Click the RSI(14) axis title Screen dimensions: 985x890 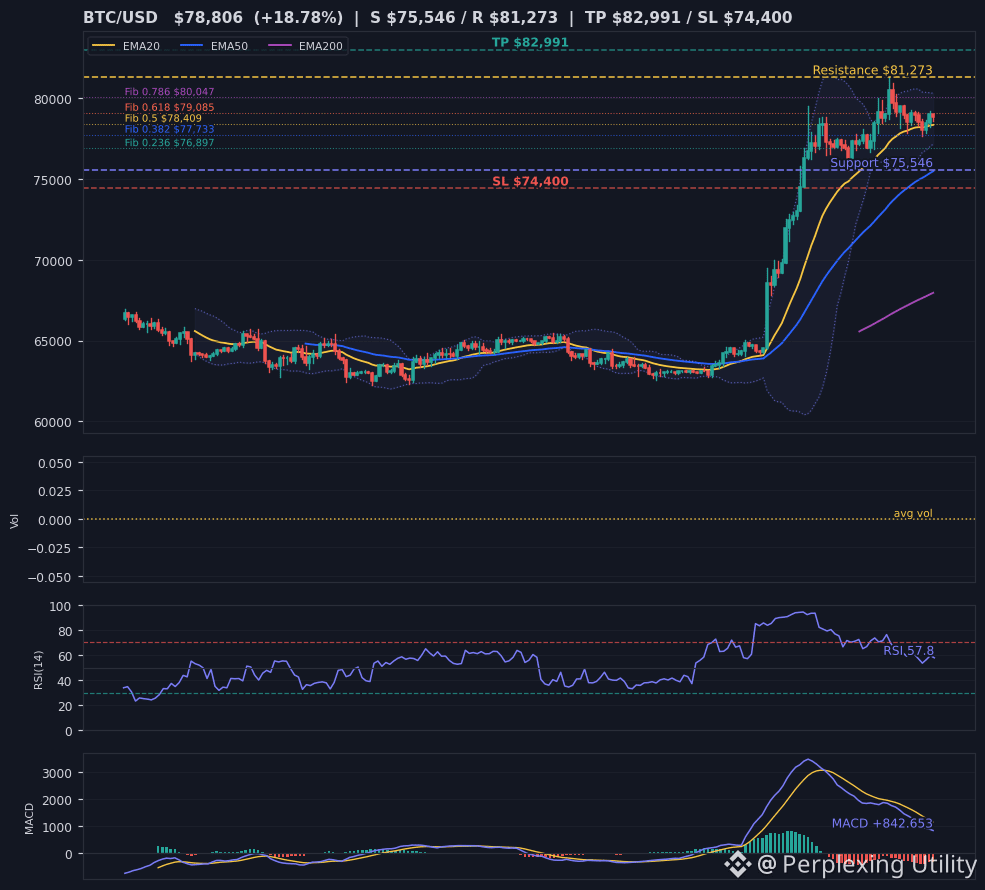click(x=38, y=670)
